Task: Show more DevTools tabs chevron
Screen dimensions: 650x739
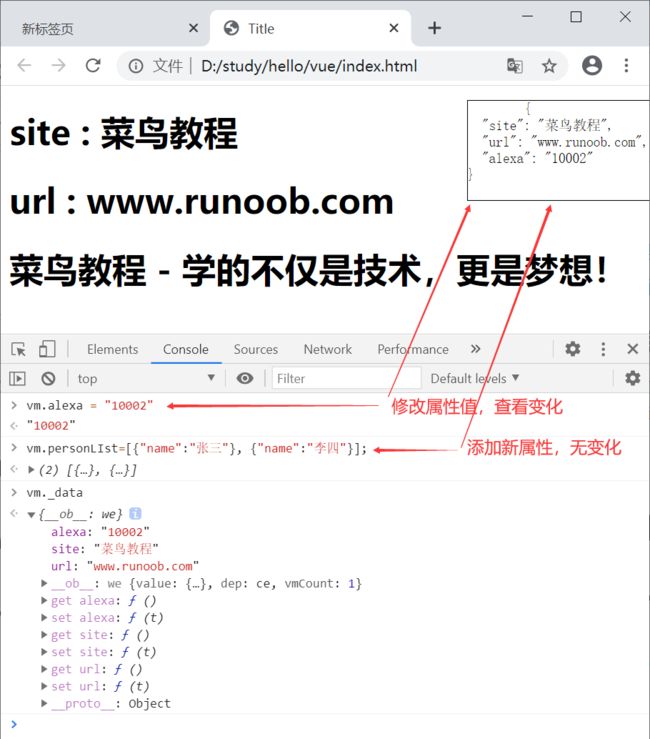Action: click(x=475, y=349)
